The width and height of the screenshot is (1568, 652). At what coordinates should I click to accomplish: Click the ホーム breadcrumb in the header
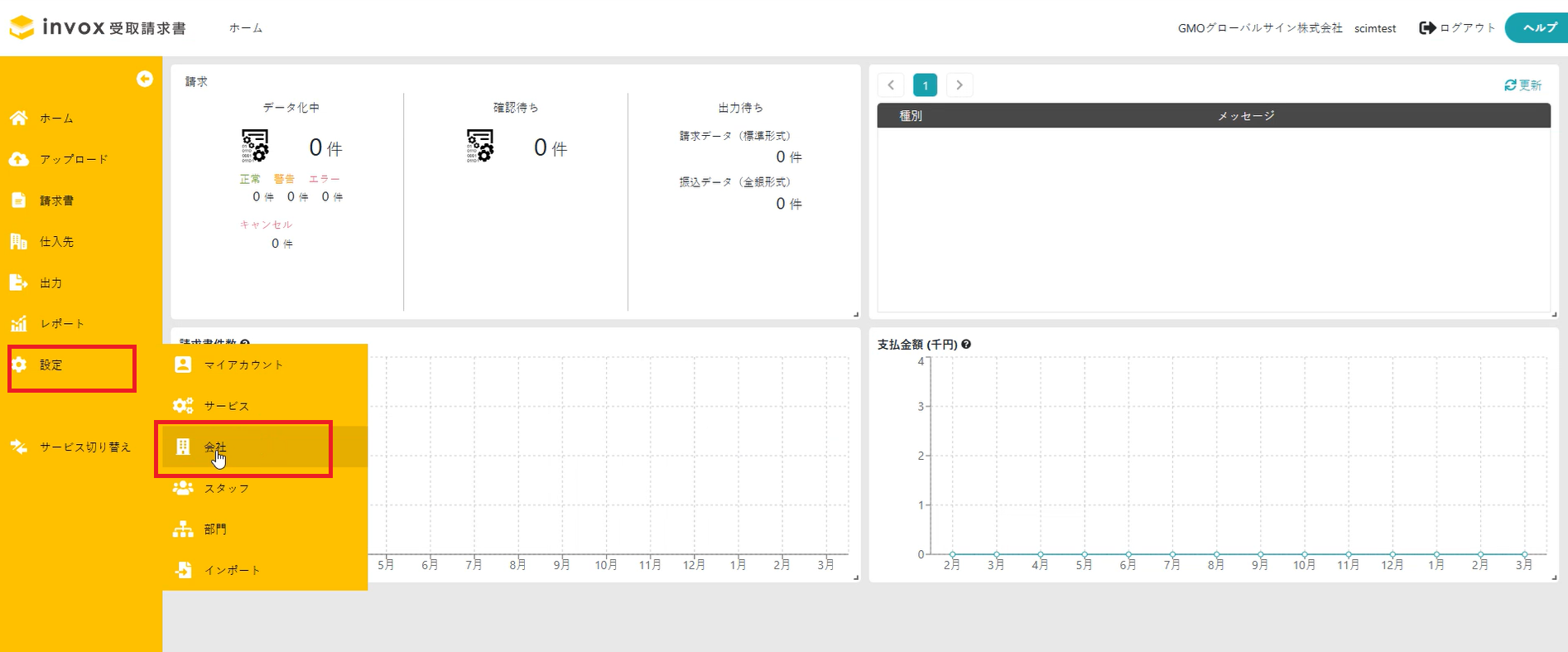(x=246, y=28)
